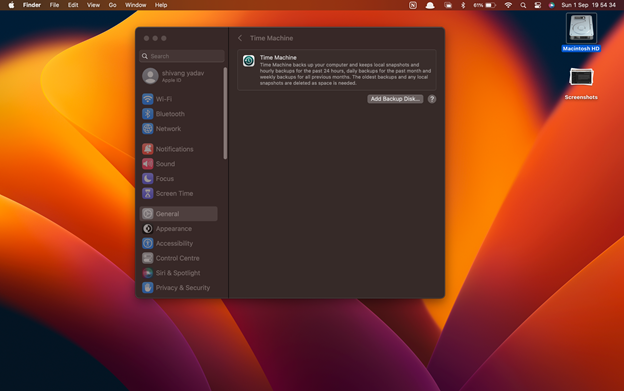Screen dimensions: 624x391
Task: Open Siri & Spotlight settings
Action: (x=179, y=273)
